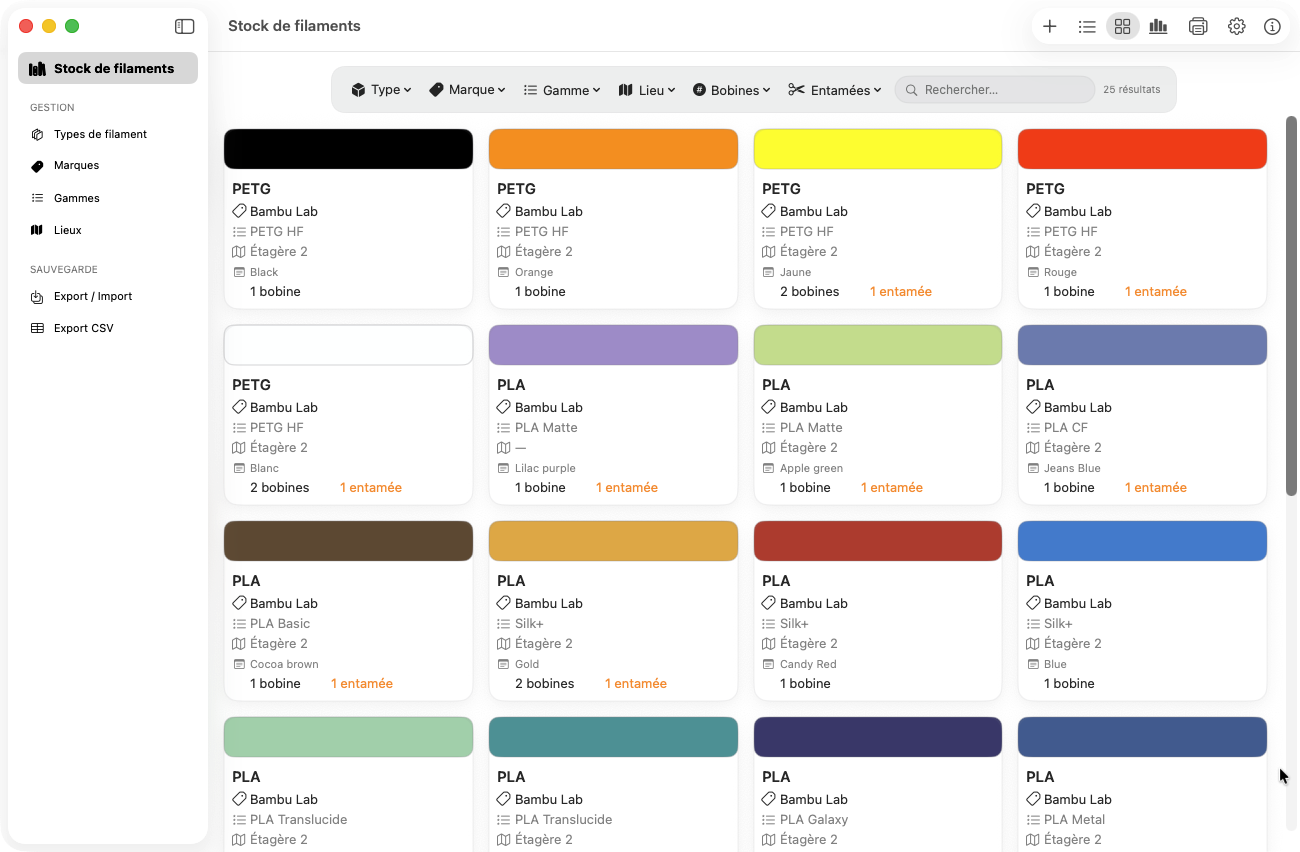This screenshot has height=852, width=1300.
Task: Select the orange PETG color swatch
Action: pyautogui.click(x=613, y=149)
